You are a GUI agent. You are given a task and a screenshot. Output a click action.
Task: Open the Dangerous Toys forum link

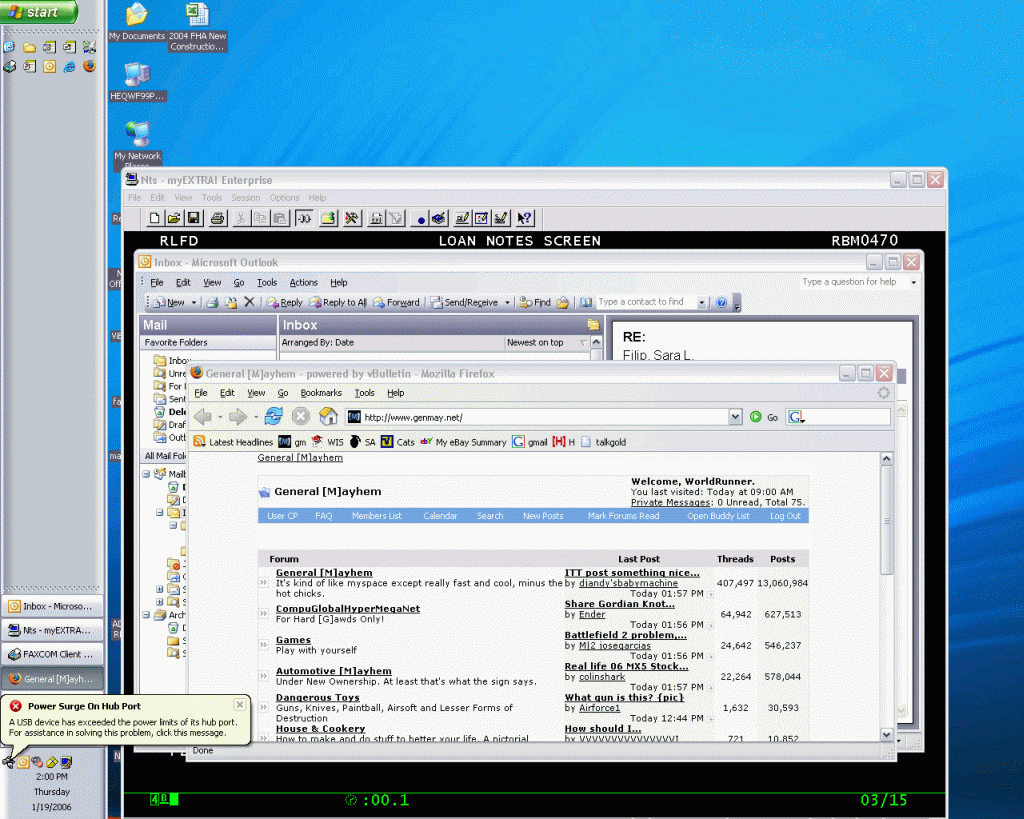coord(318,698)
